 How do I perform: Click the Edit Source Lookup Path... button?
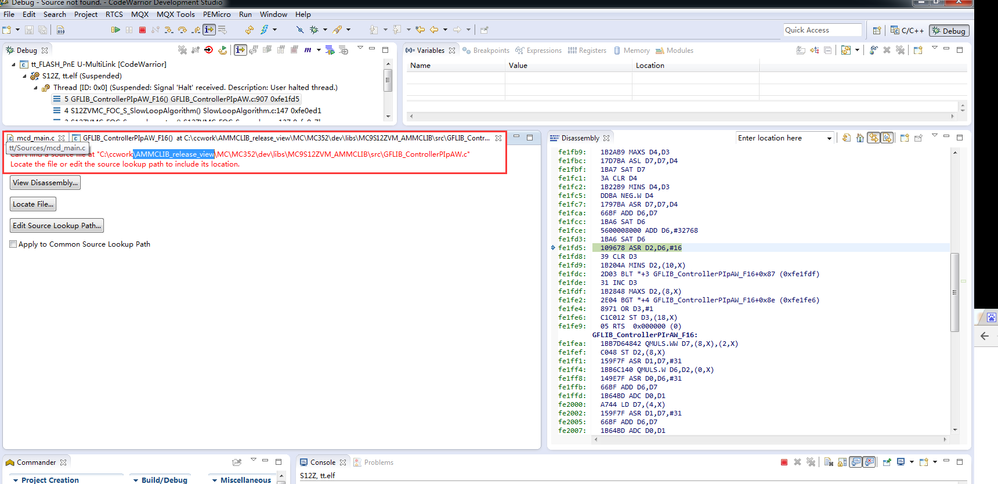(x=57, y=225)
